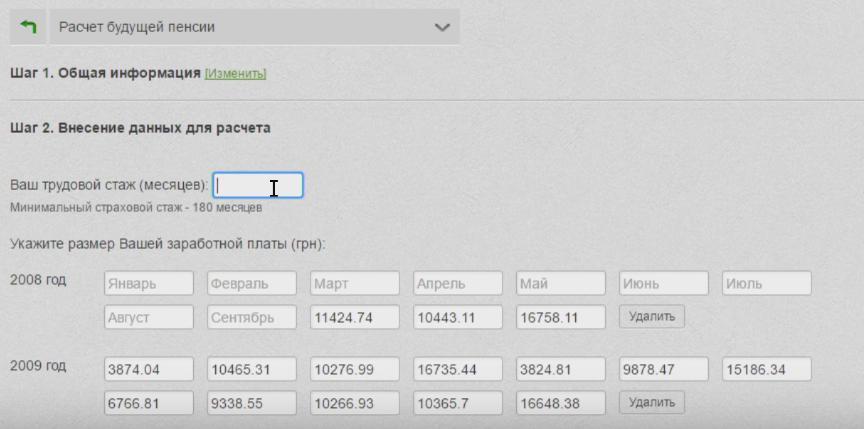Click the 2009 field showing 3874.04
The image size is (864, 429).
[x=149, y=369]
